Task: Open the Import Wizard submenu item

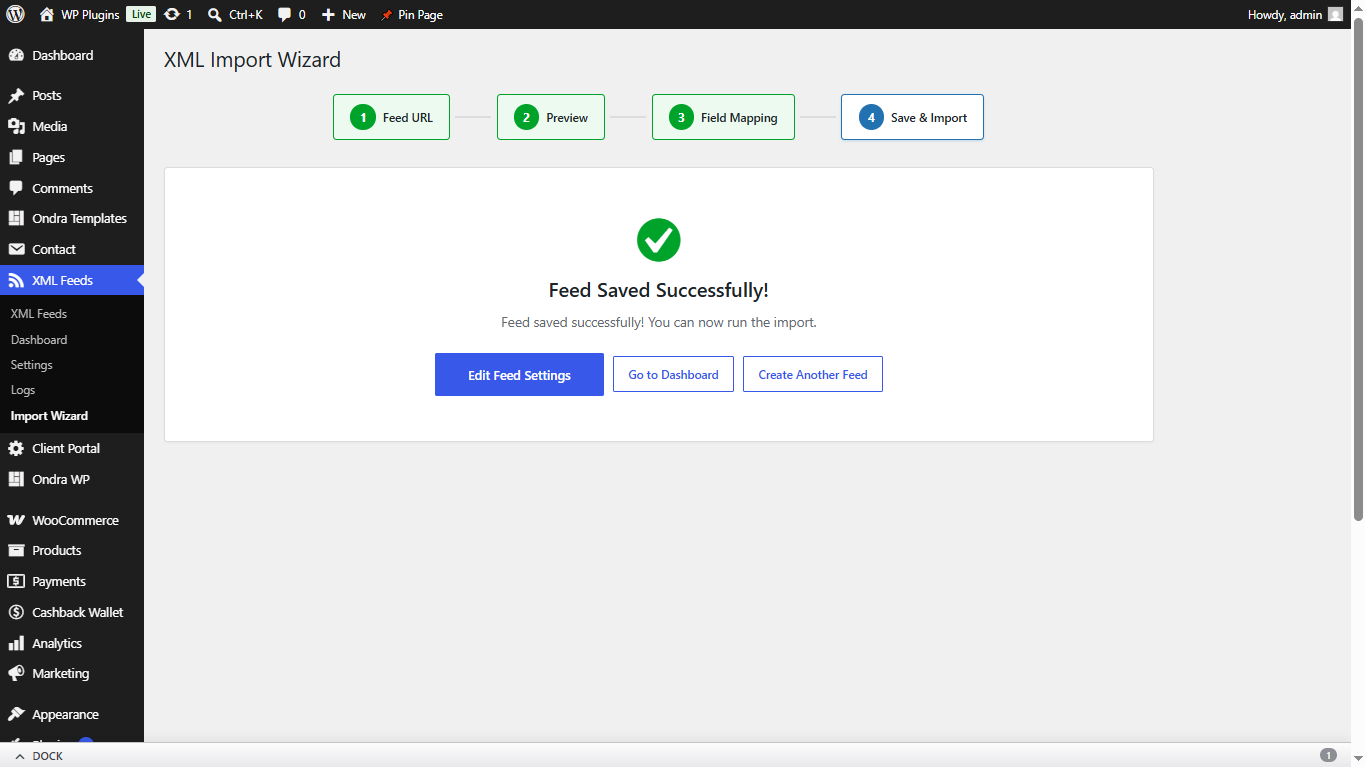Action: (x=49, y=416)
